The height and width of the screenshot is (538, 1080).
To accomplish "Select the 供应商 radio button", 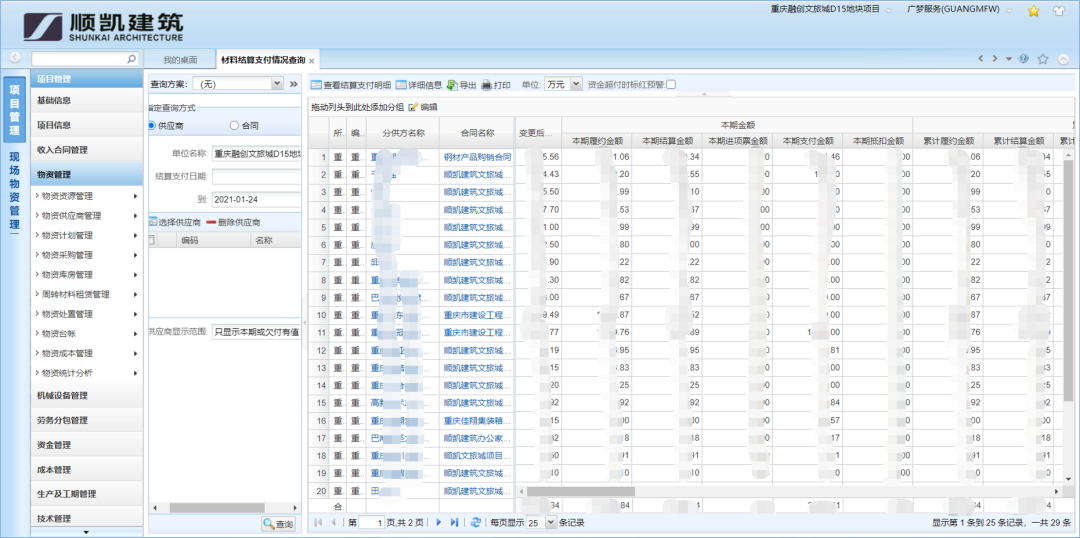I will click(152, 125).
